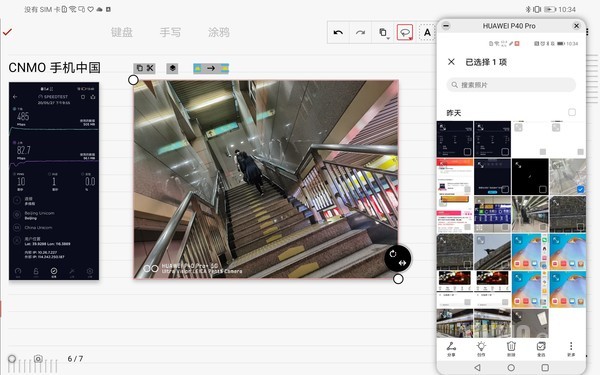Viewport: 600px width, 375px height.
Task: Click the 昨天 date header
Action: 454,112
